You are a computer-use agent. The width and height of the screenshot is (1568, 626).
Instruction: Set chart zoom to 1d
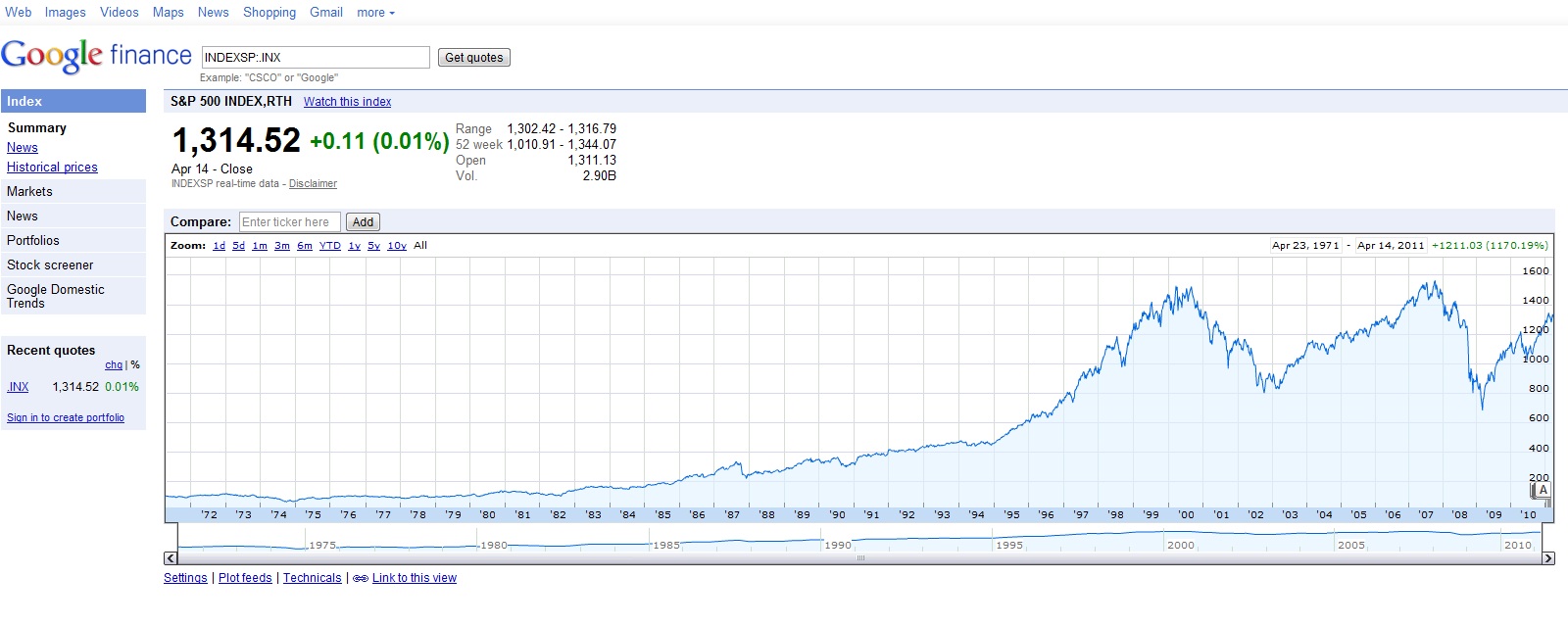click(219, 246)
